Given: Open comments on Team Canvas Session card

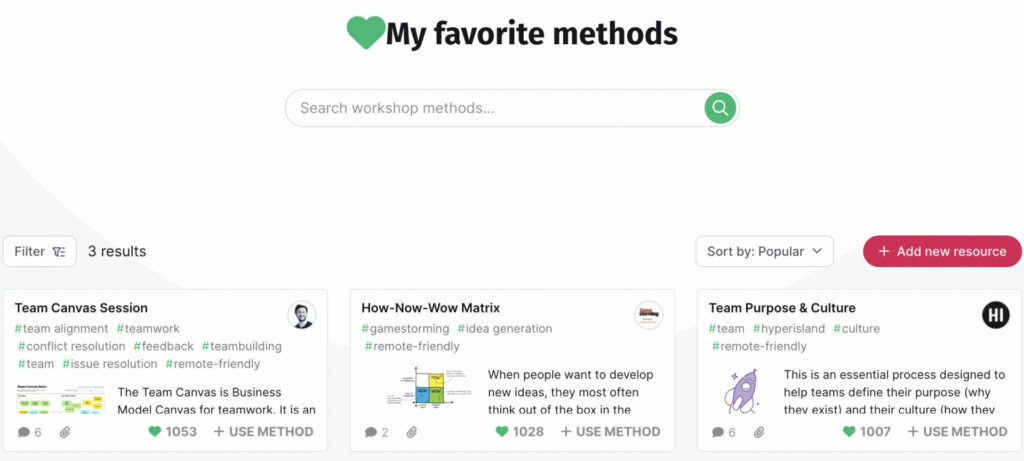Looking at the screenshot, I should coord(29,432).
